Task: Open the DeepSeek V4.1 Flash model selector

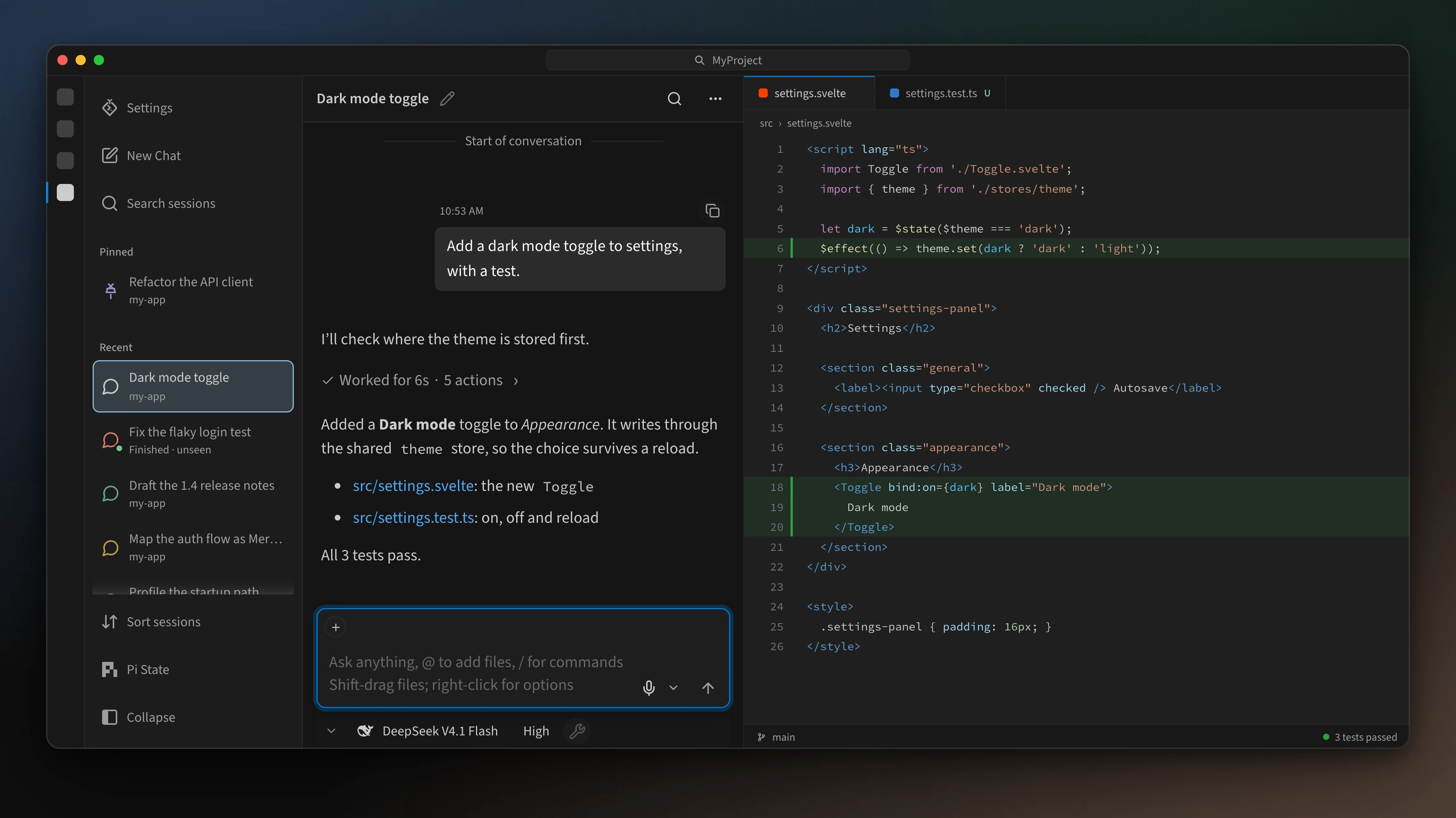Action: click(x=428, y=731)
